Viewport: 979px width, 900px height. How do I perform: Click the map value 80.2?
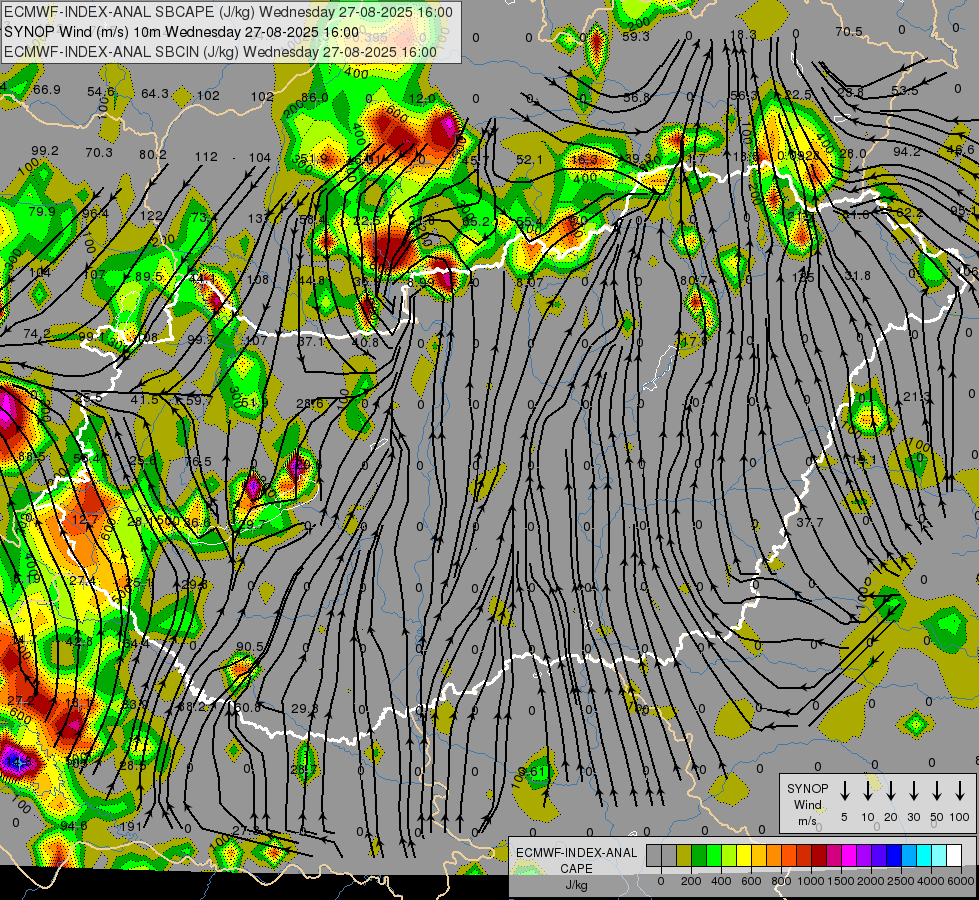(153, 154)
